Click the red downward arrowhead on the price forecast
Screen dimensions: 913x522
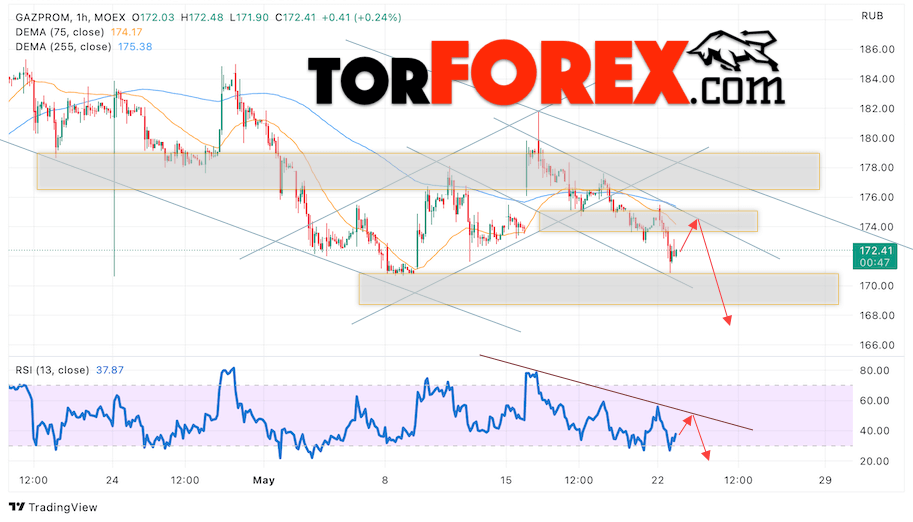tap(727, 319)
